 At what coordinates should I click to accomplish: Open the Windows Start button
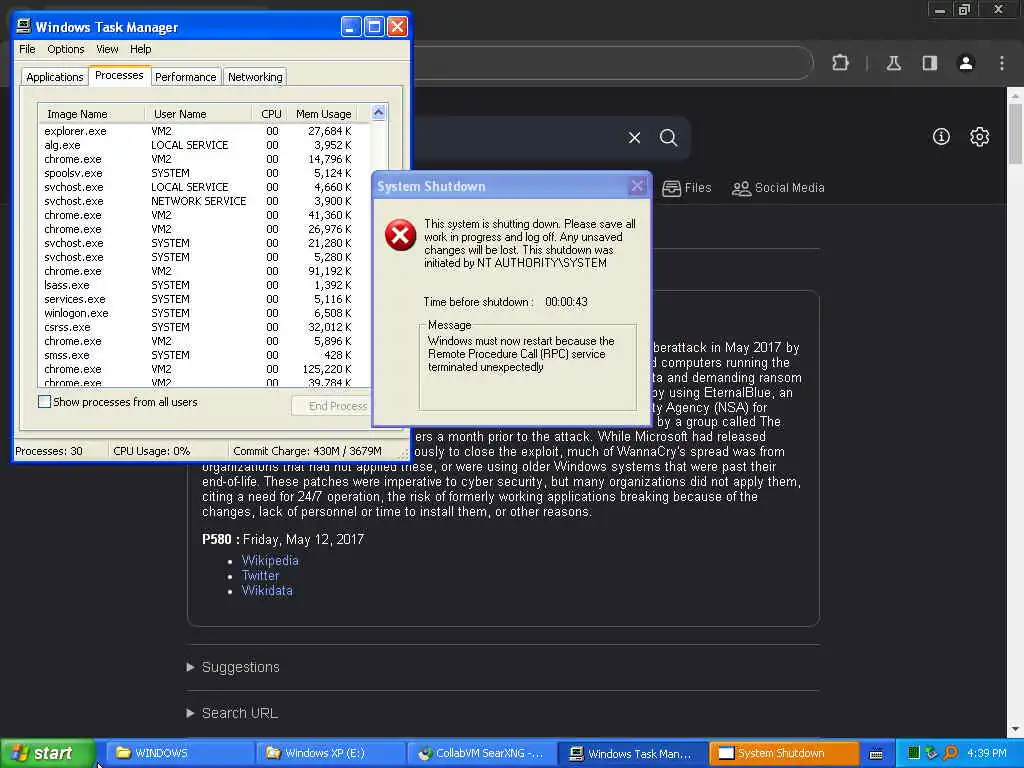[48, 753]
